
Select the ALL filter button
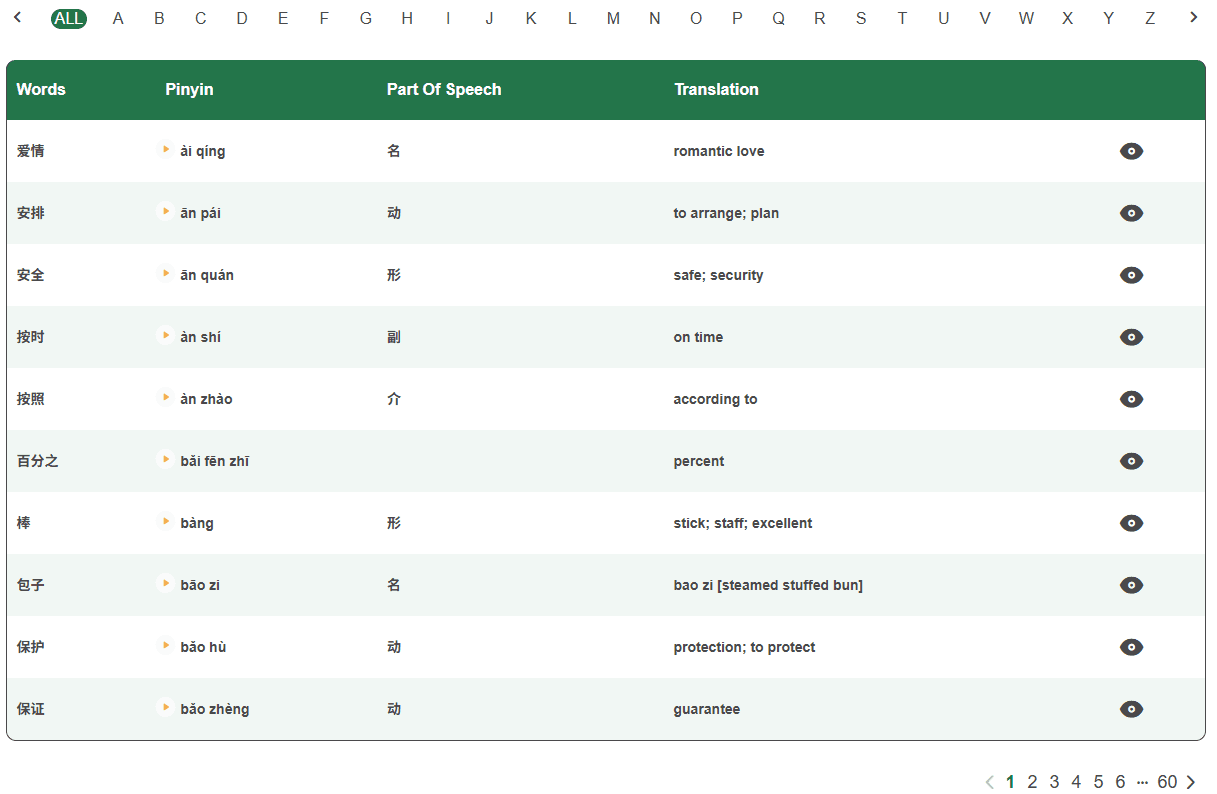(x=68, y=18)
